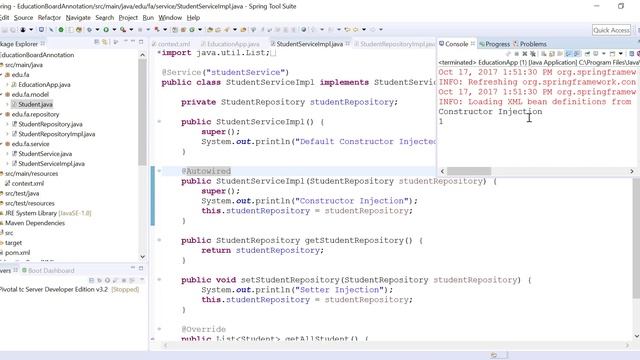The image size is (640, 360).
Task: Click the @Autowired annotation in the editor
Action: (x=206, y=171)
